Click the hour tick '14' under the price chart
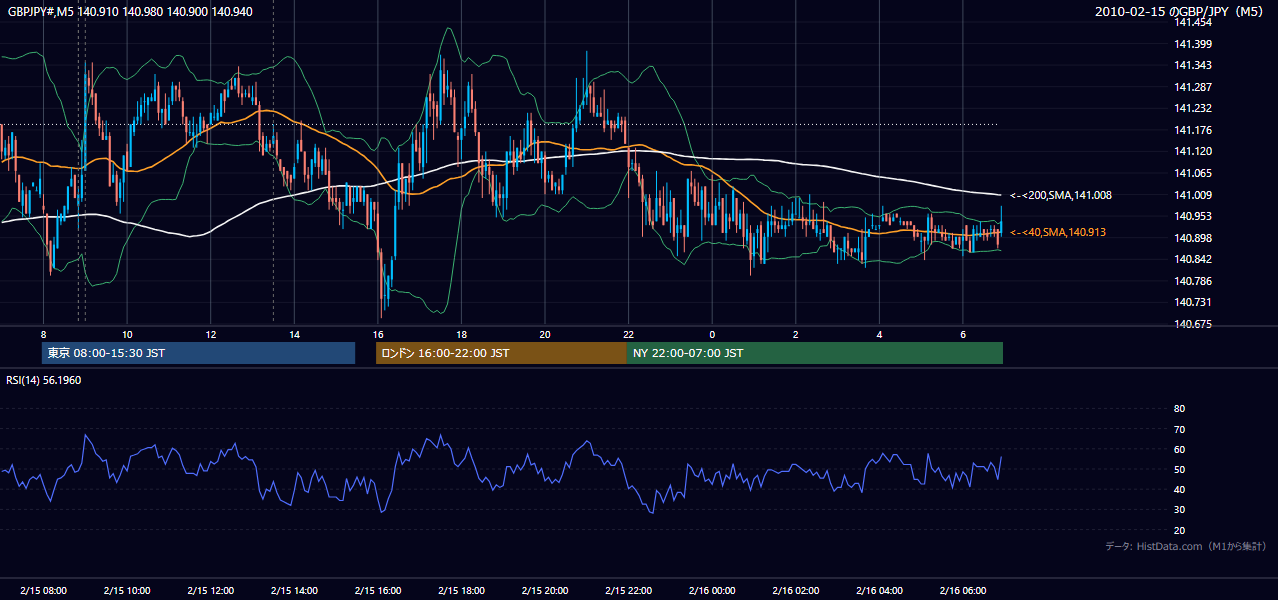The image size is (1278, 600). tap(294, 334)
